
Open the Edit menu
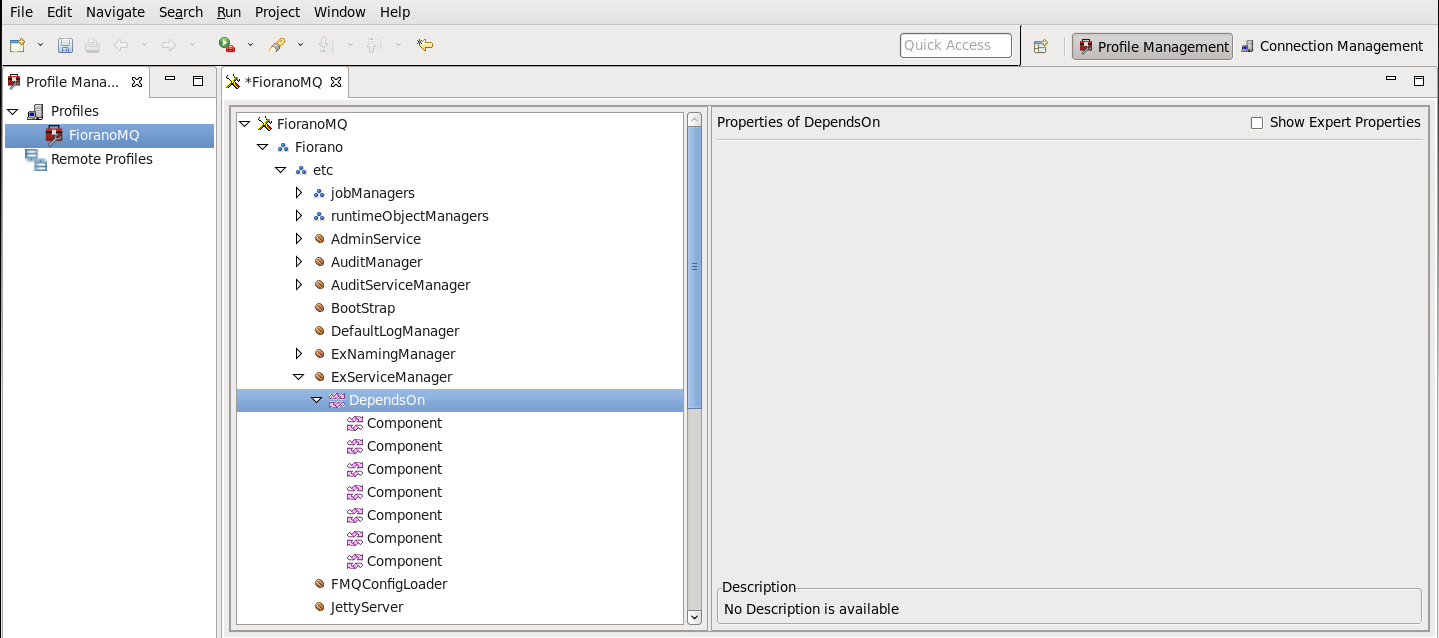click(x=59, y=12)
